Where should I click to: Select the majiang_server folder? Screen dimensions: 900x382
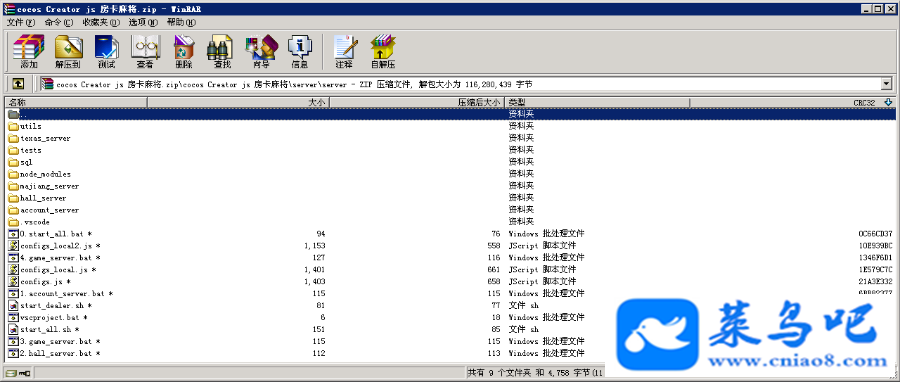tap(49, 186)
